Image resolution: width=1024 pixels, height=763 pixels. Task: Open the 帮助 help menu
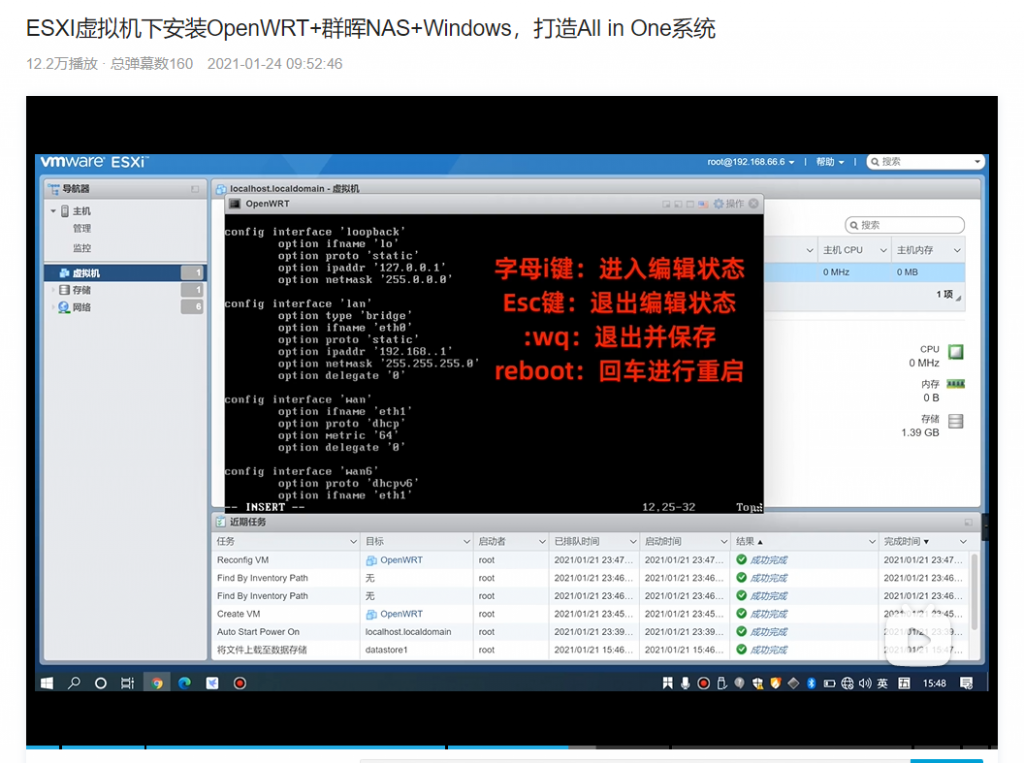830,162
